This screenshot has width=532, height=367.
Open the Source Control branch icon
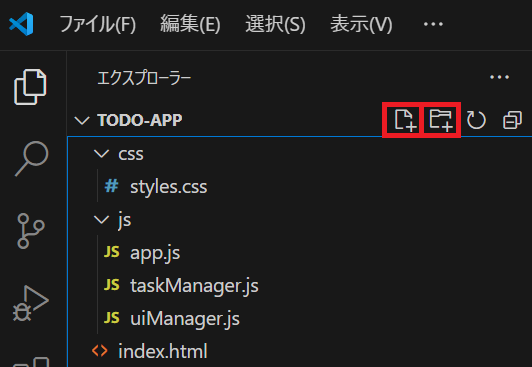pos(31,231)
